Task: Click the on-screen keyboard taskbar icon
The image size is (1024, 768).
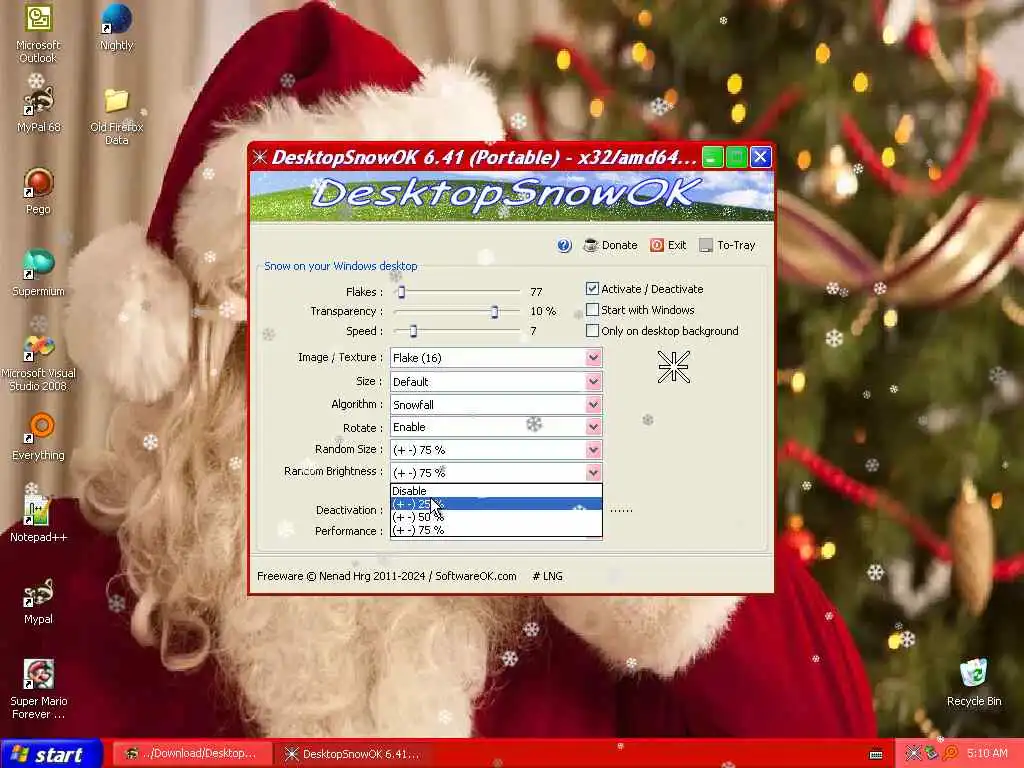Action: click(876, 754)
